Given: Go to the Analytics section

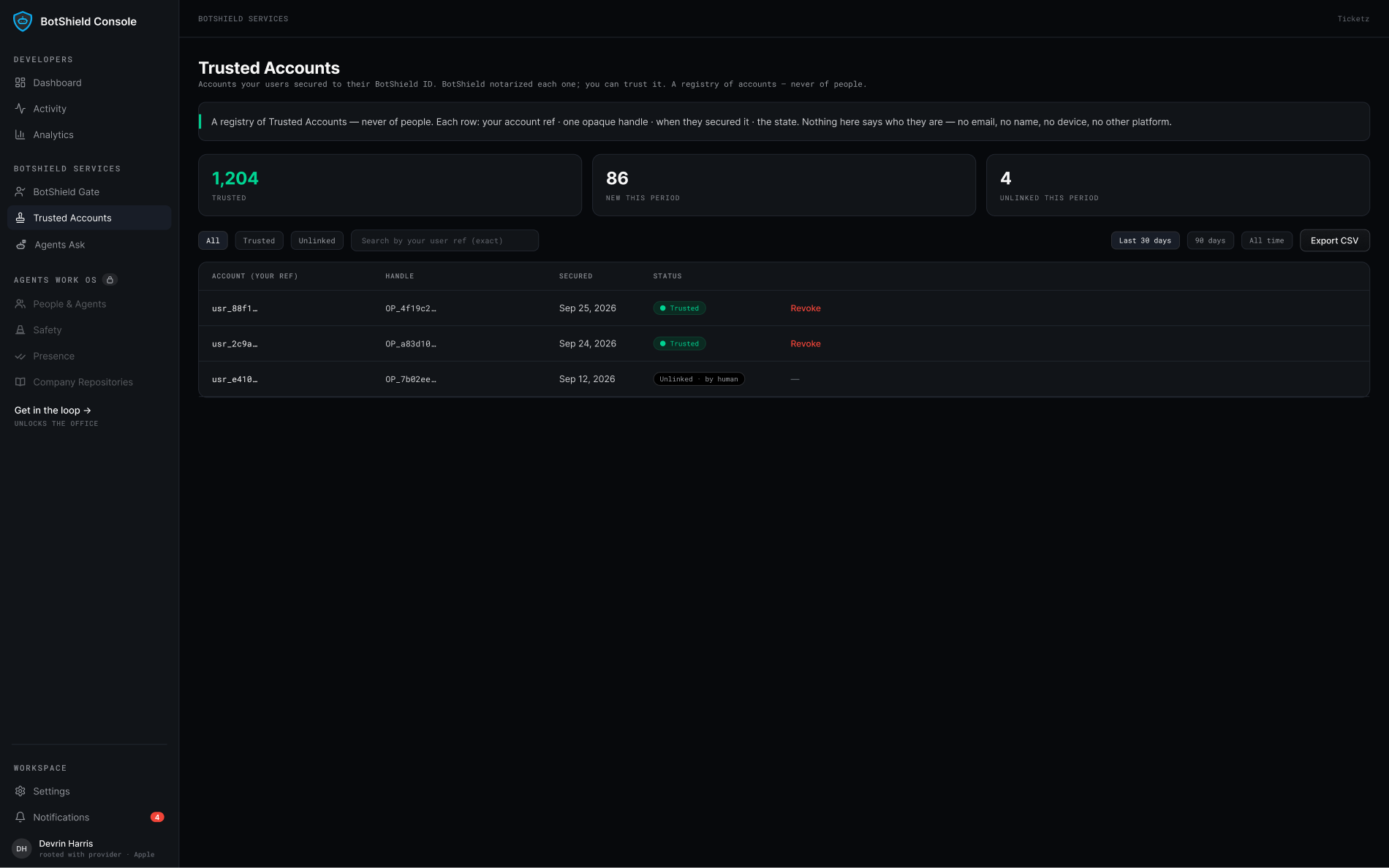Looking at the screenshot, I should 89,135.
